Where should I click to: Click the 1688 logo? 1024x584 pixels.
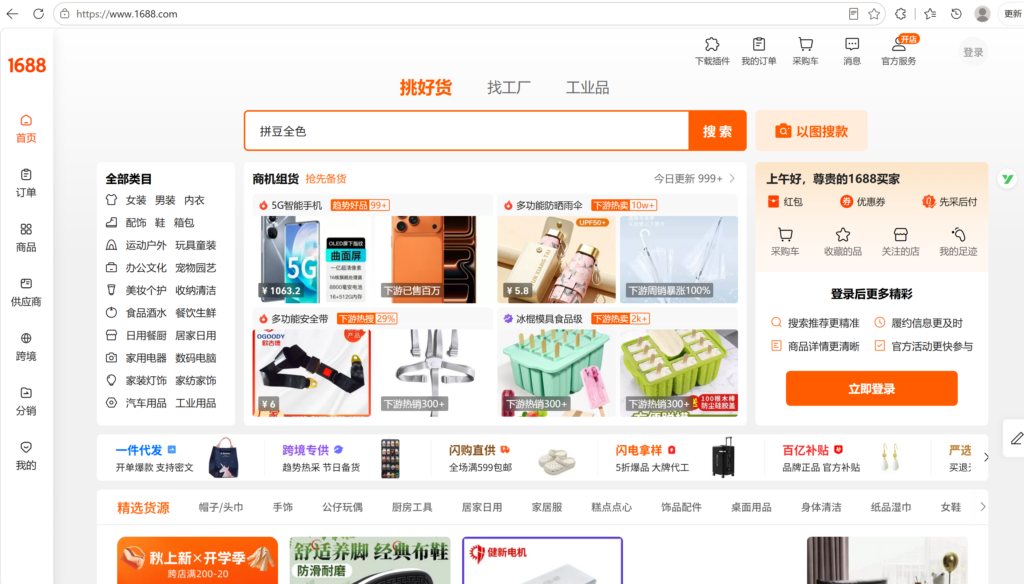(x=27, y=65)
